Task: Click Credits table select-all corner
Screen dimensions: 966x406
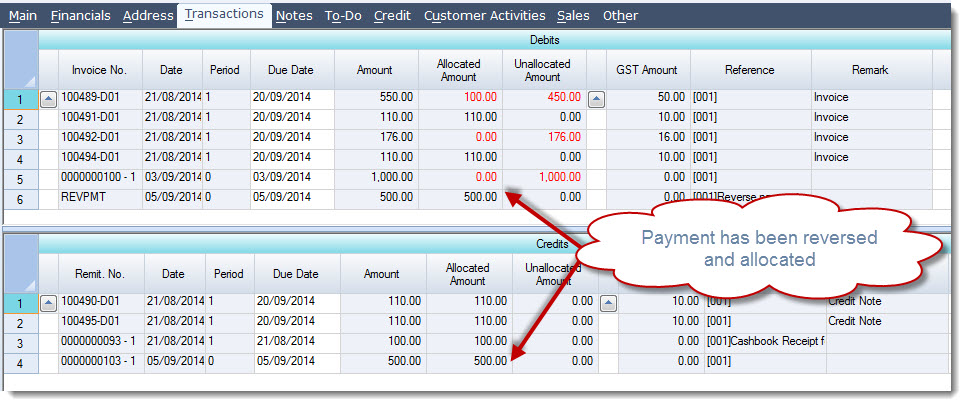Action: [20, 264]
